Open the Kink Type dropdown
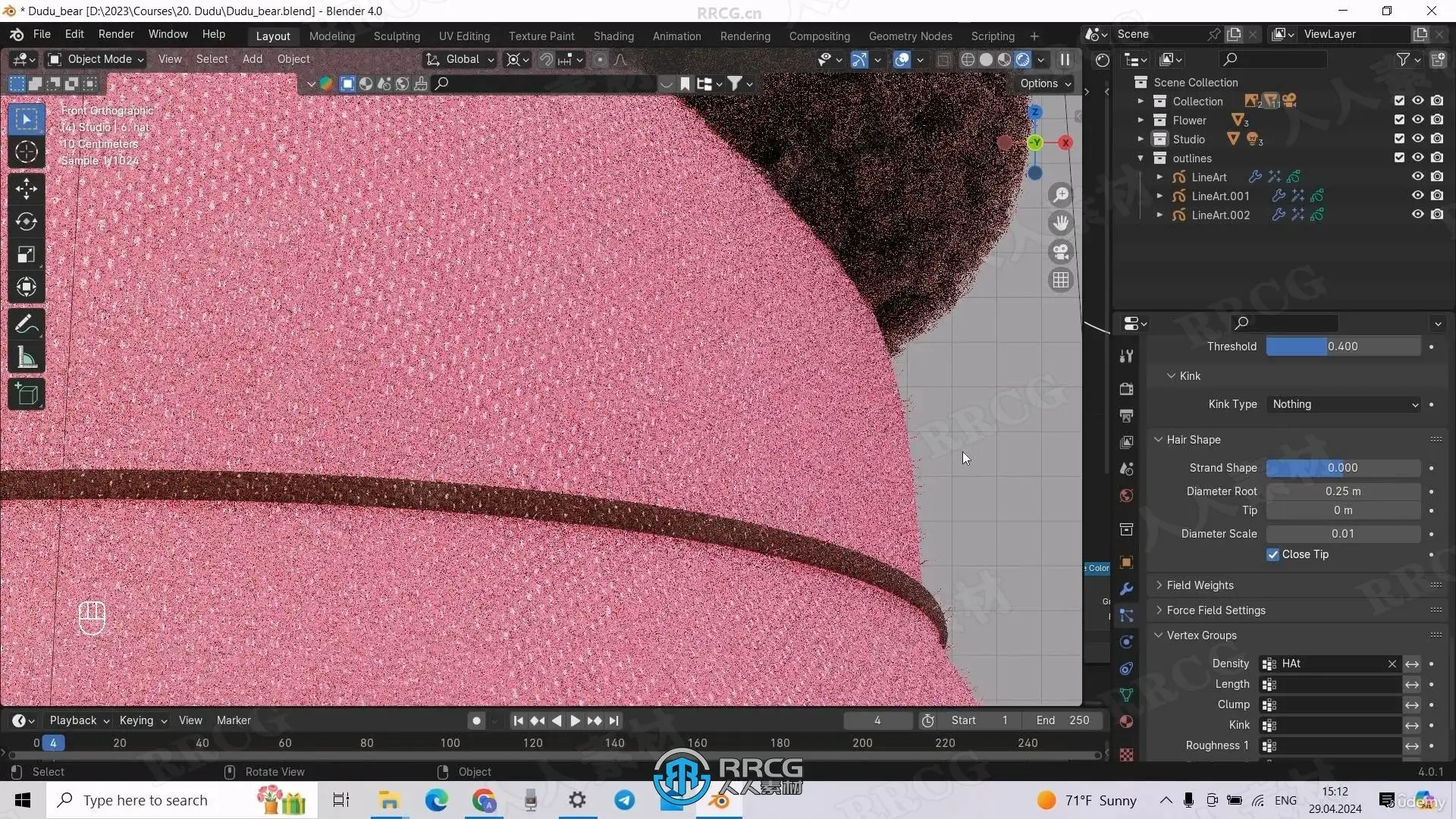 click(1344, 404)
